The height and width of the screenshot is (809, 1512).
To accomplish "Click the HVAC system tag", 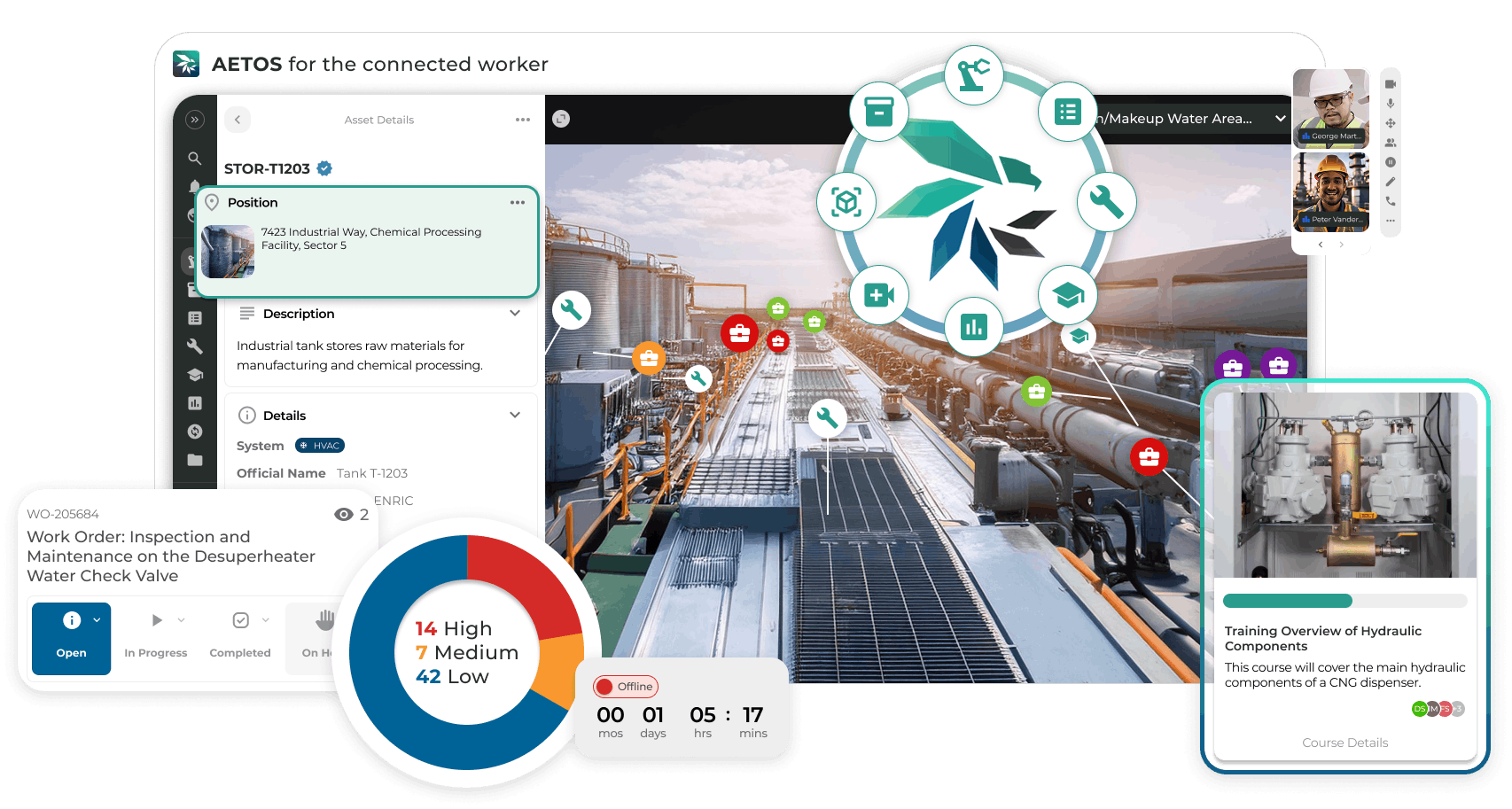I will 320,446.
